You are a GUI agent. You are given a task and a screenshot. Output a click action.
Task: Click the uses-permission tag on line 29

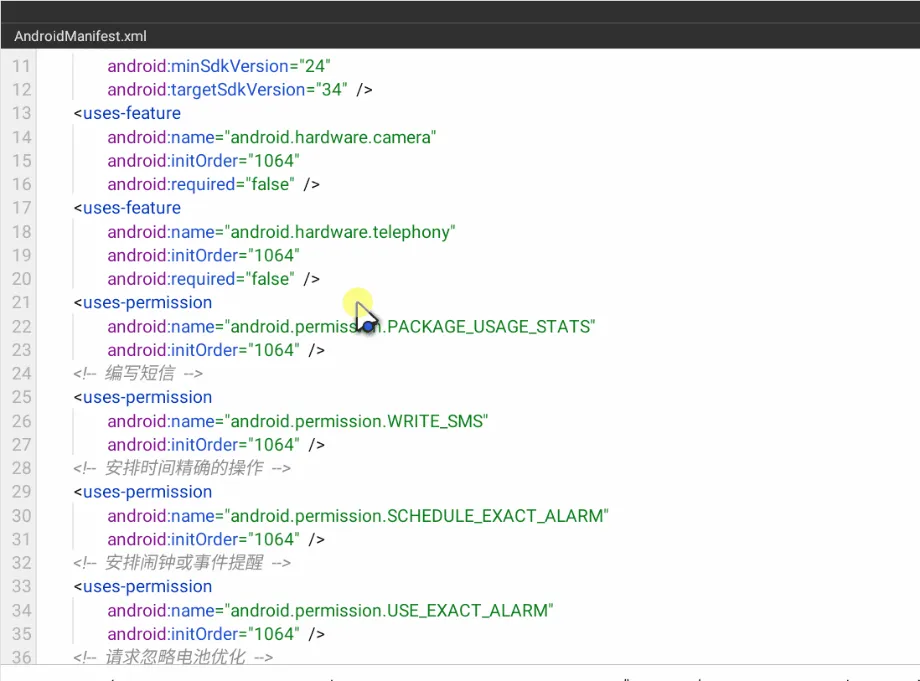point(143,492)
